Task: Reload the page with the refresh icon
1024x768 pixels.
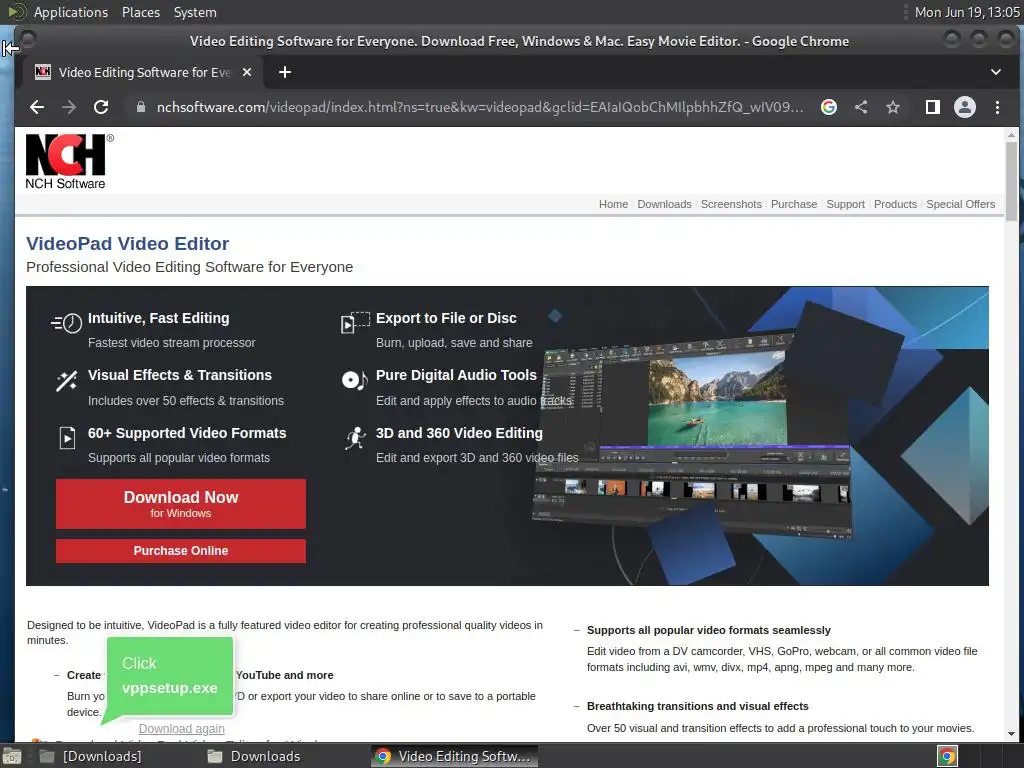Action: tap(101, 107)
